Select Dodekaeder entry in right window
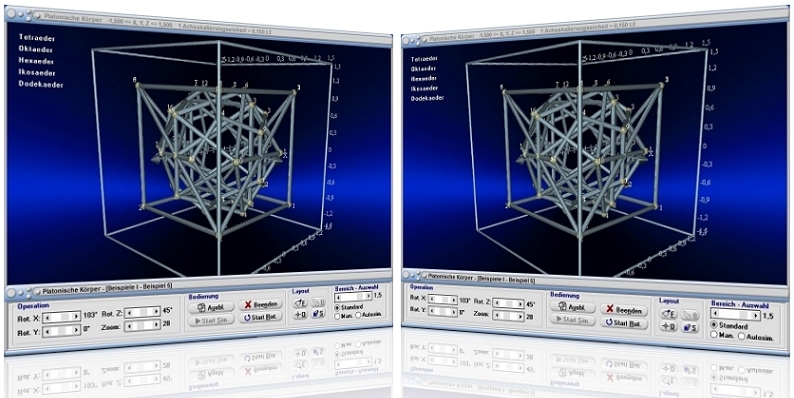This screenshot has width=794, height=398. click(427, 98)
